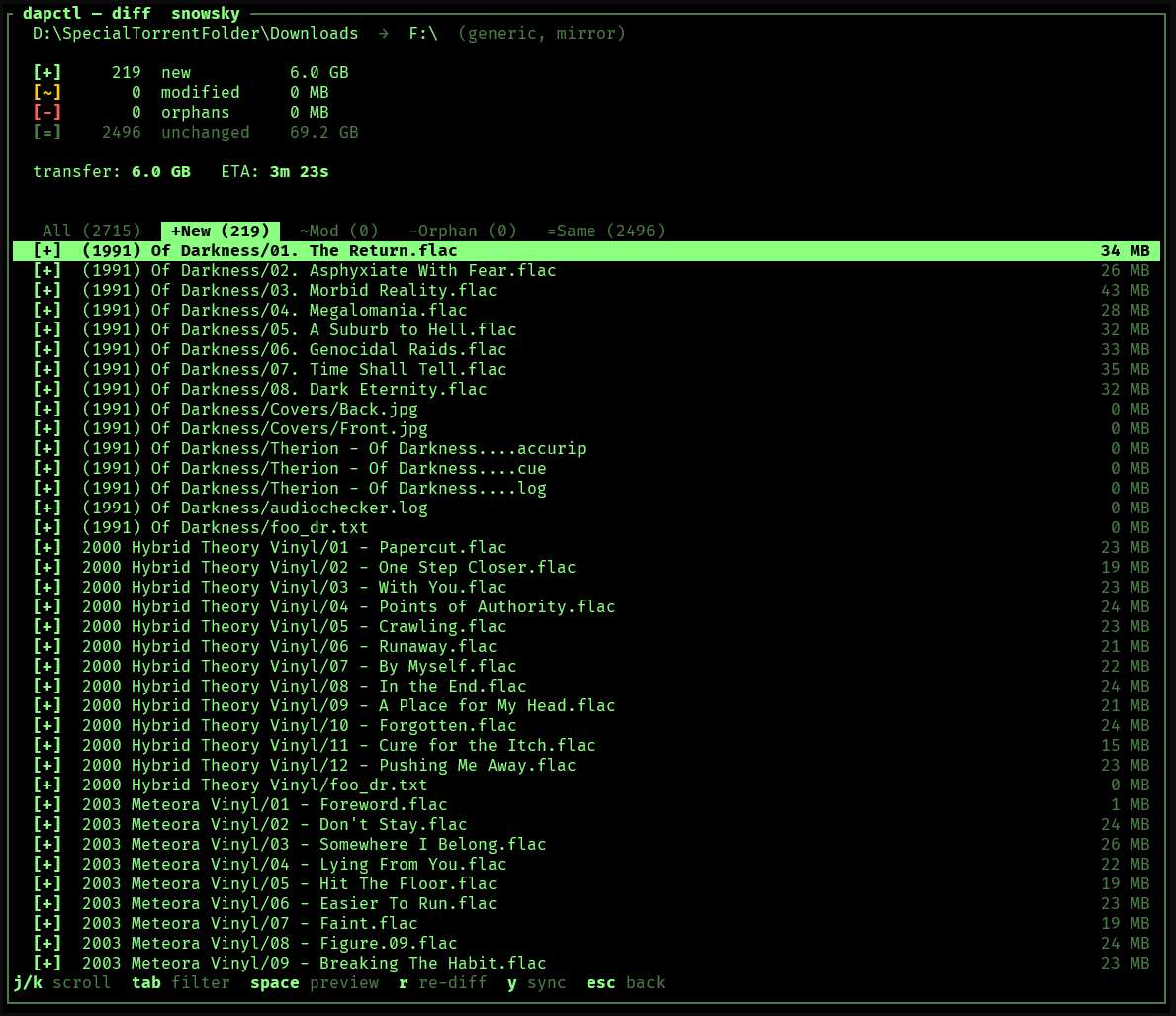Click [+] marker beside Megalomania.flac
The height and width of the screenshot is (1016, 1176).
(x=47, y=310)
